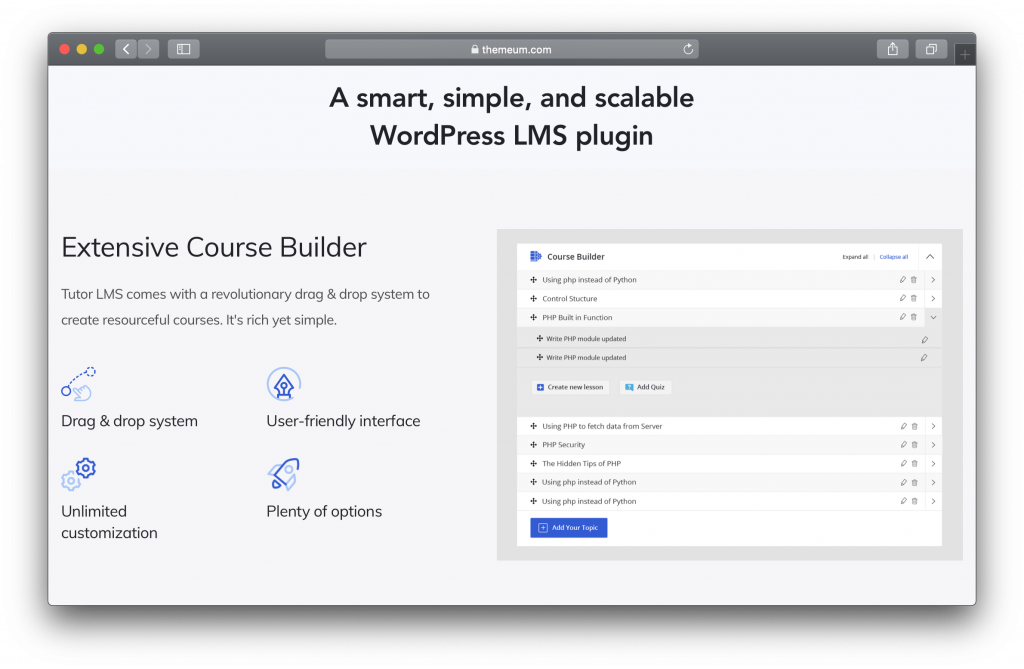Click the Collapse all link
This screenshot has height=669, width=1024.
pos(893,257)
